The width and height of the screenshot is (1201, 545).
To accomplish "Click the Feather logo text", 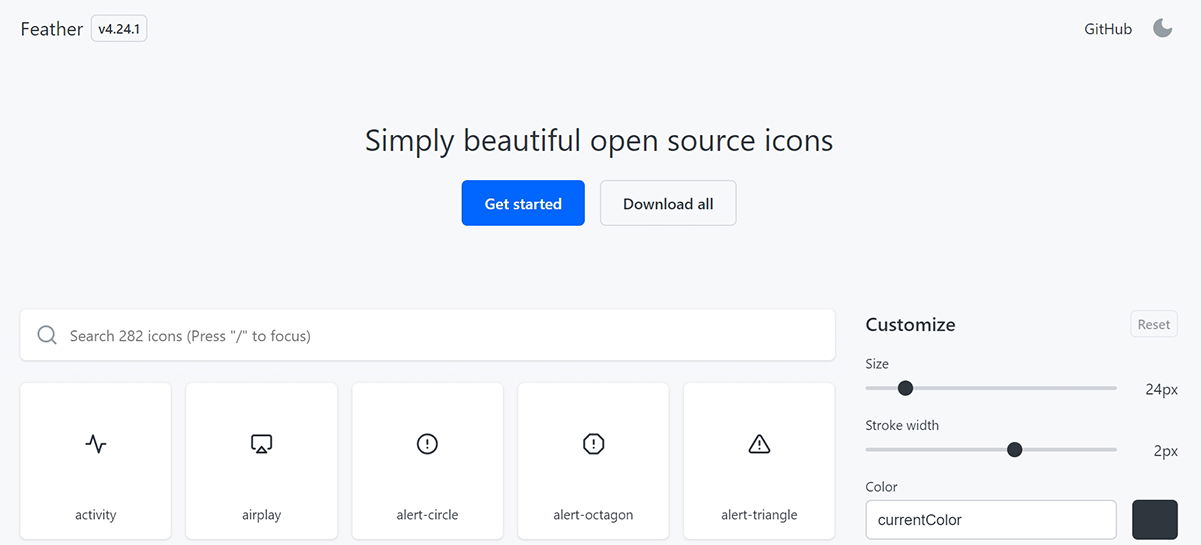I will (52, 29).
